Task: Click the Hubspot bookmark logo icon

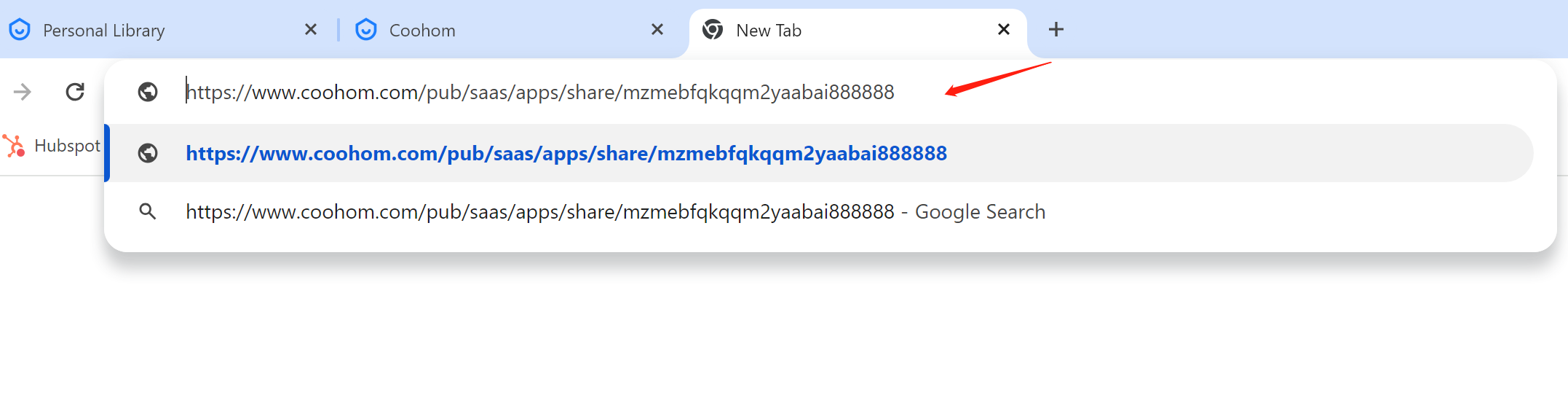Action: tap(14, 146)
